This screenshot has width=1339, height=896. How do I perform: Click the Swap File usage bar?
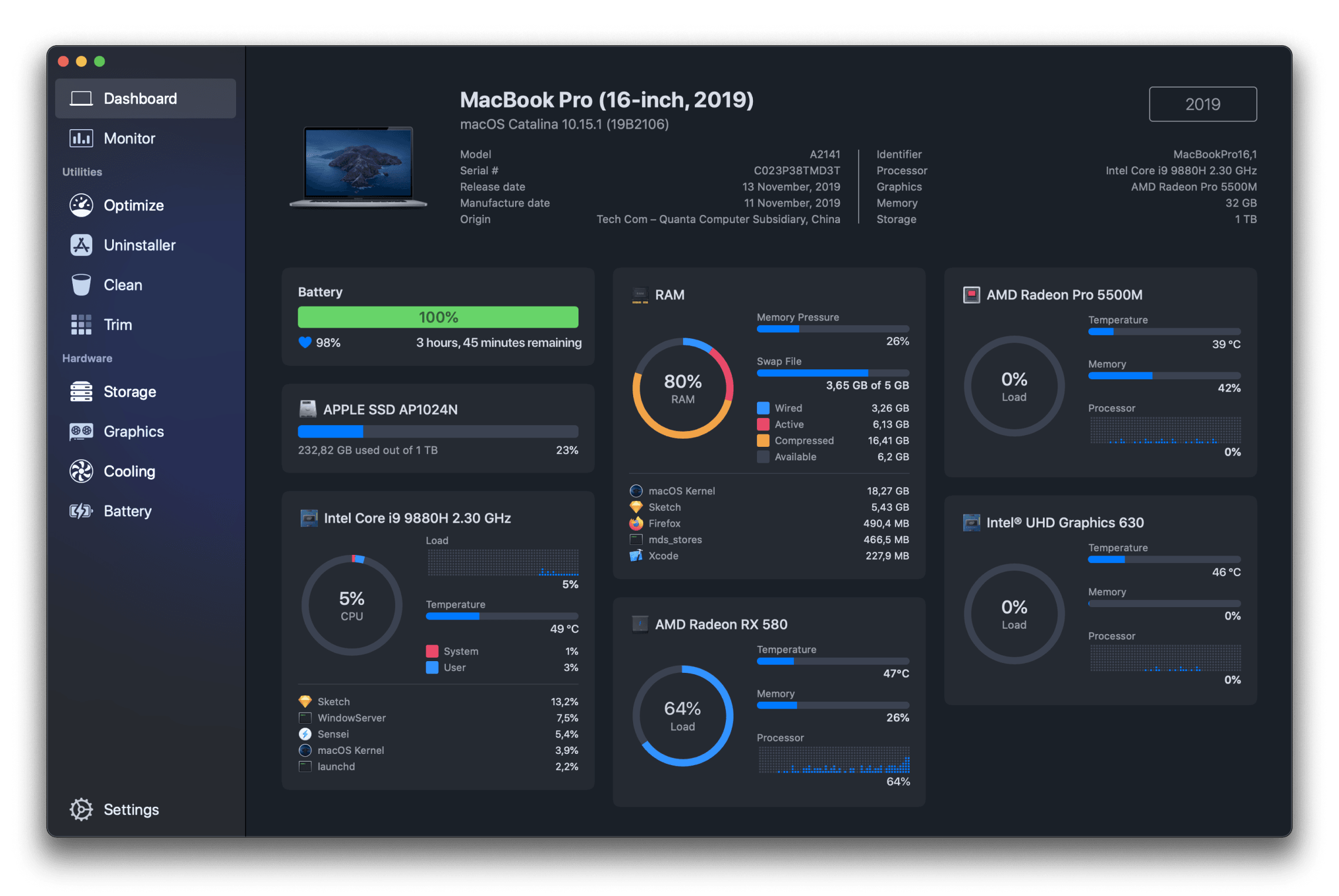point(833,373)
